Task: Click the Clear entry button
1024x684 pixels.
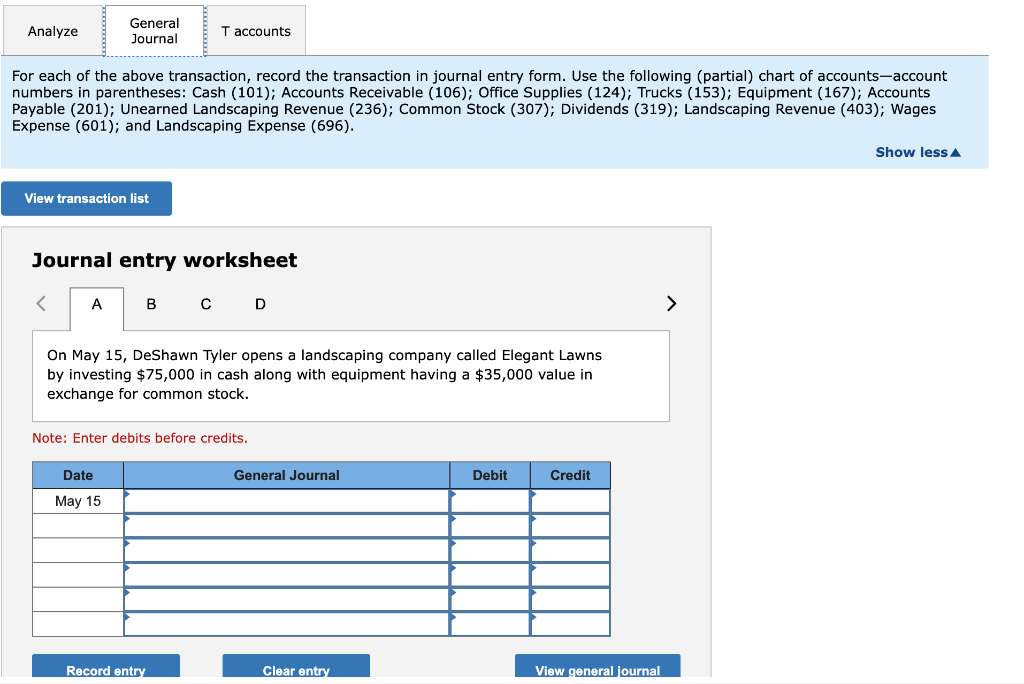Action: tap(296, 668)
